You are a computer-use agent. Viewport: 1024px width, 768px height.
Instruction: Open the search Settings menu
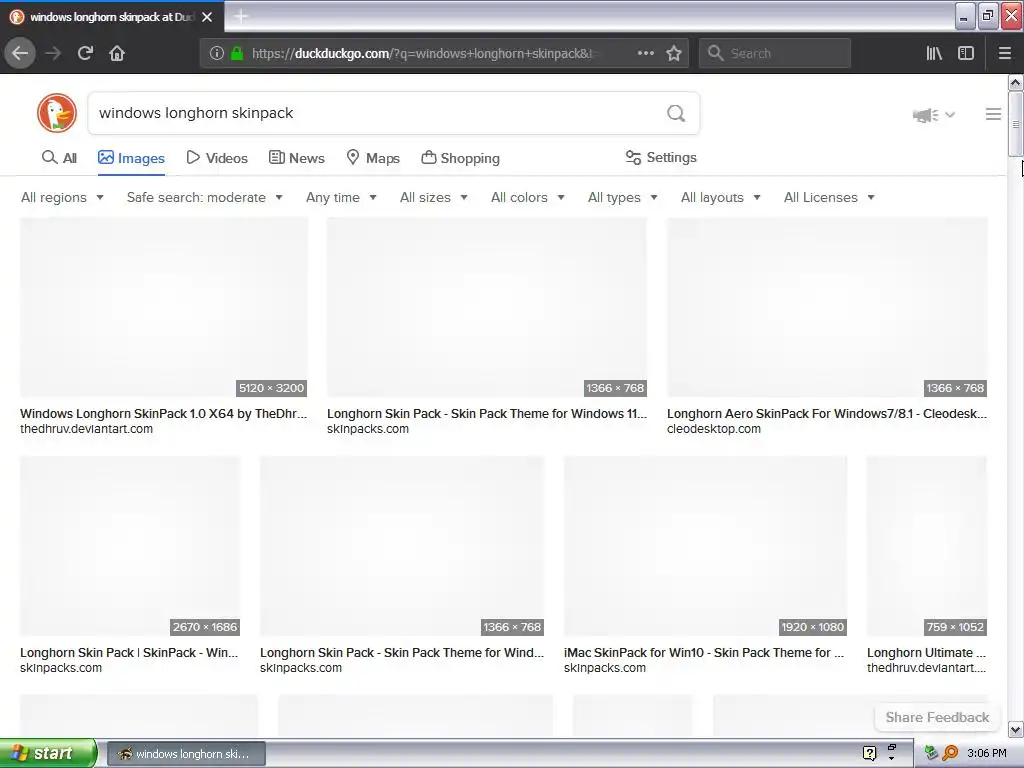point(661,157)
